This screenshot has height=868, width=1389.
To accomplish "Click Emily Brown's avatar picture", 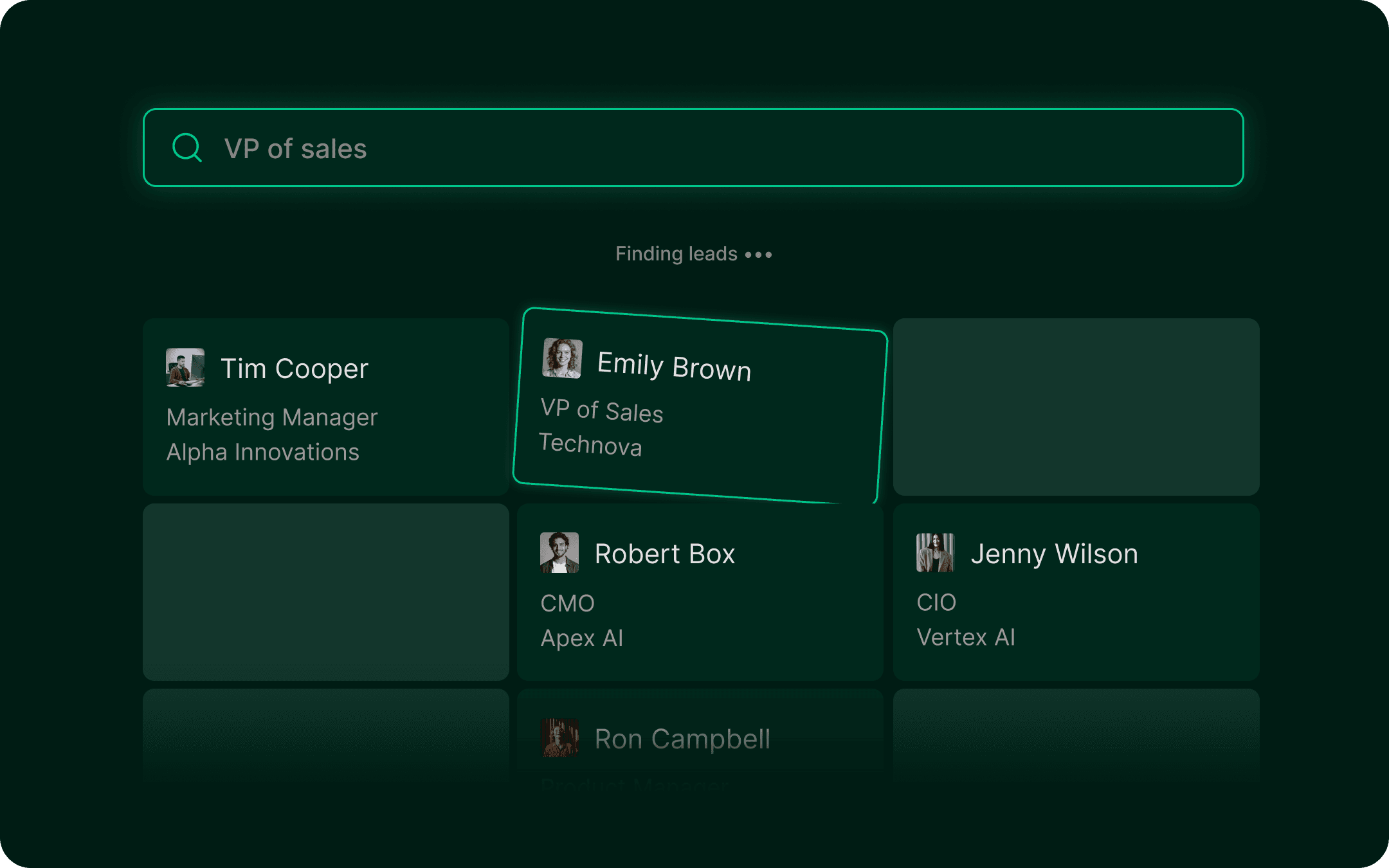I will click(562, 358).
